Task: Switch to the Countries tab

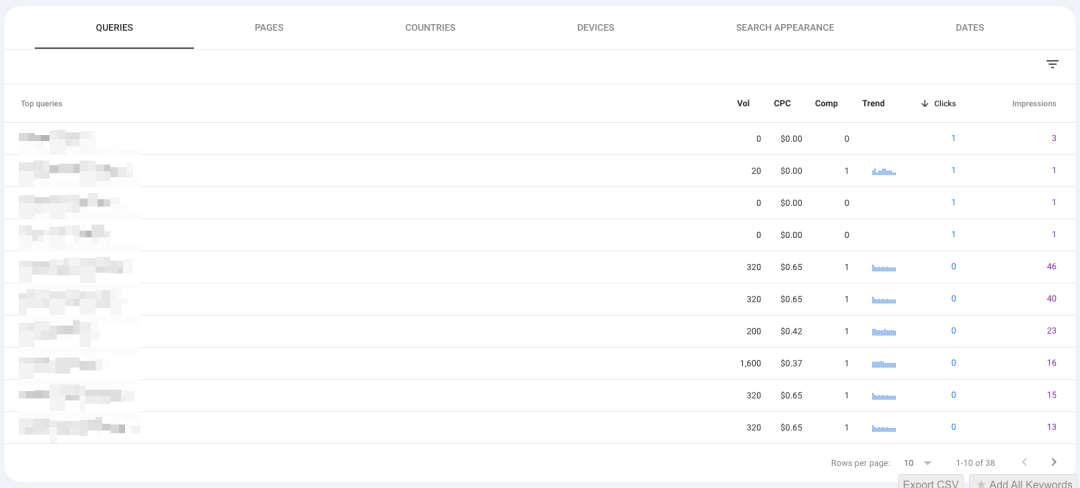Action: [430, 28]
